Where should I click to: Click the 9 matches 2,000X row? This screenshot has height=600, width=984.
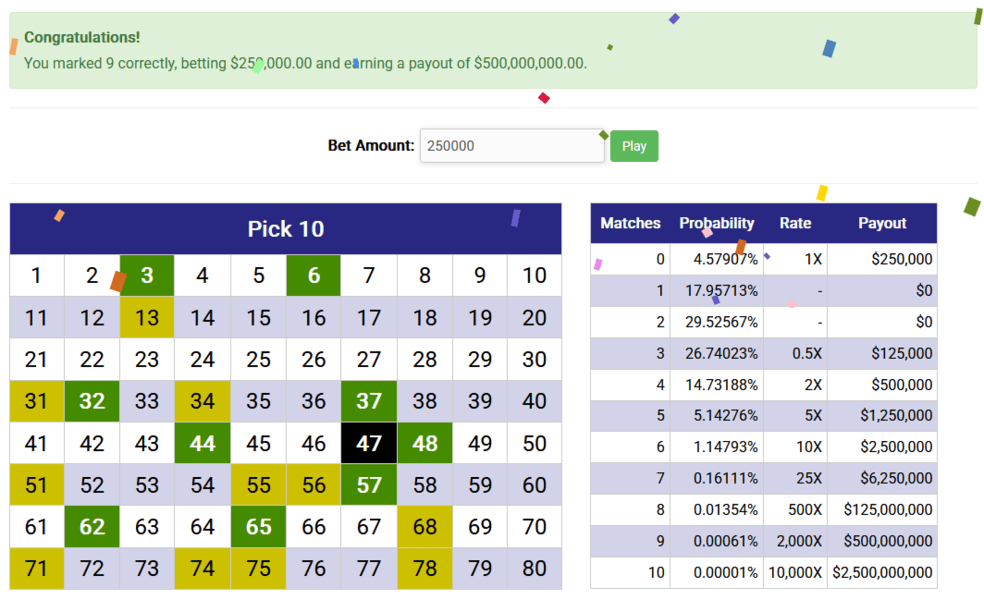[764, 541]
